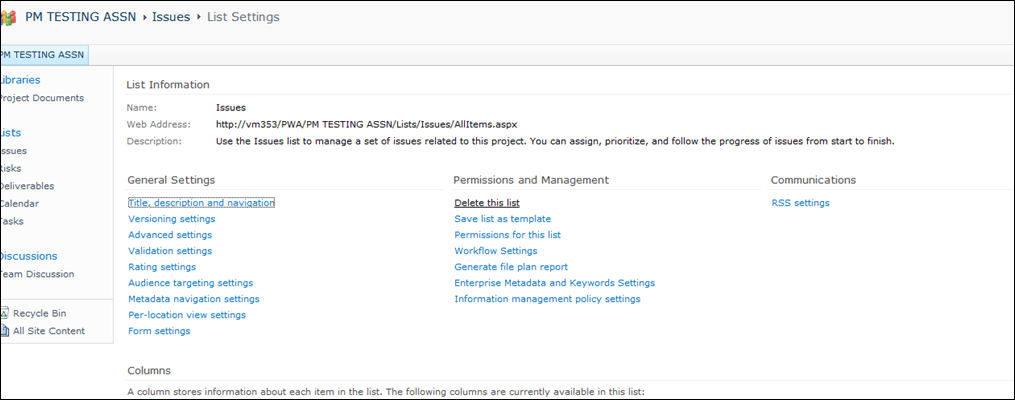The height and width of the screenshot is (400, 1015).
Task: Select Calendar in the Lists sidebar
Action: pos(20,204)
